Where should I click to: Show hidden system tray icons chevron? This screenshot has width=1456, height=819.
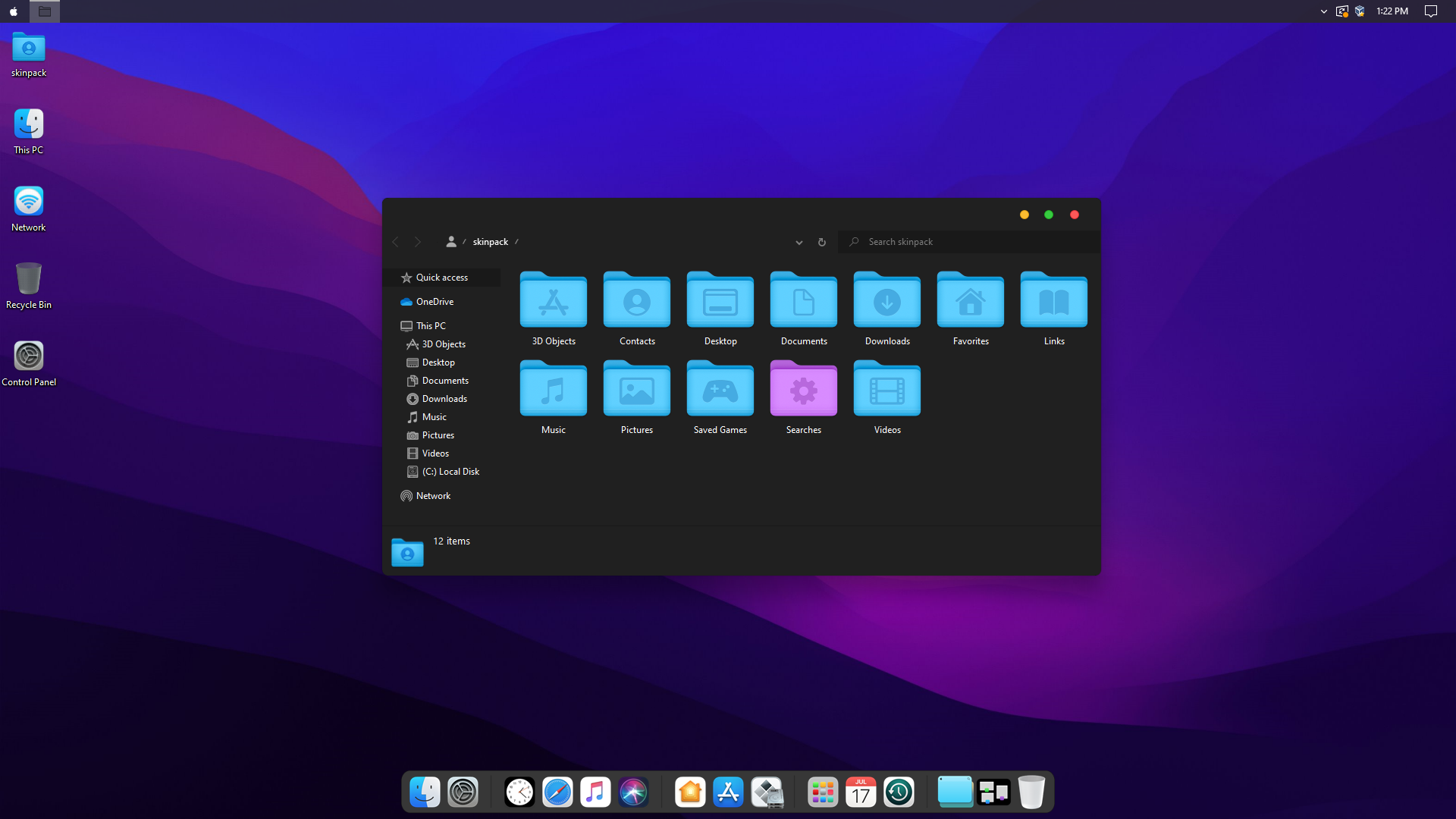point(1323,11)
